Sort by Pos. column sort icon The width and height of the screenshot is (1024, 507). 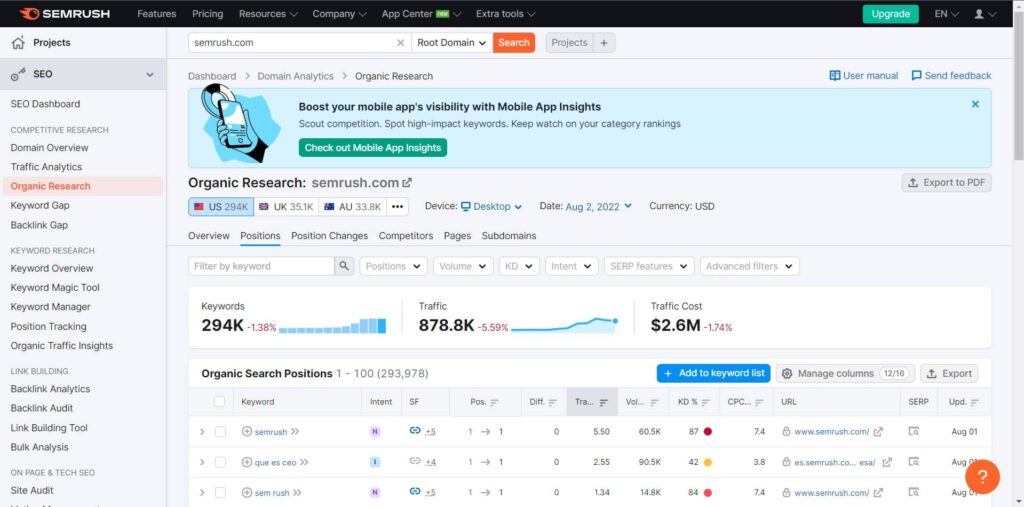tap(494, 402)
